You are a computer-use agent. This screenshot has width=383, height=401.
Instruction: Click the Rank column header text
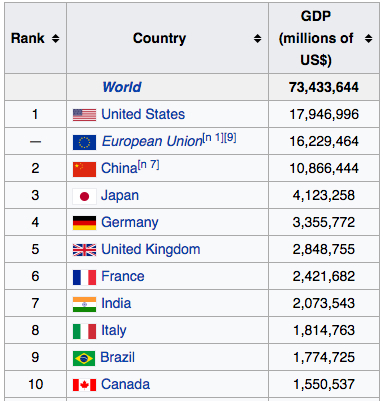28,38
